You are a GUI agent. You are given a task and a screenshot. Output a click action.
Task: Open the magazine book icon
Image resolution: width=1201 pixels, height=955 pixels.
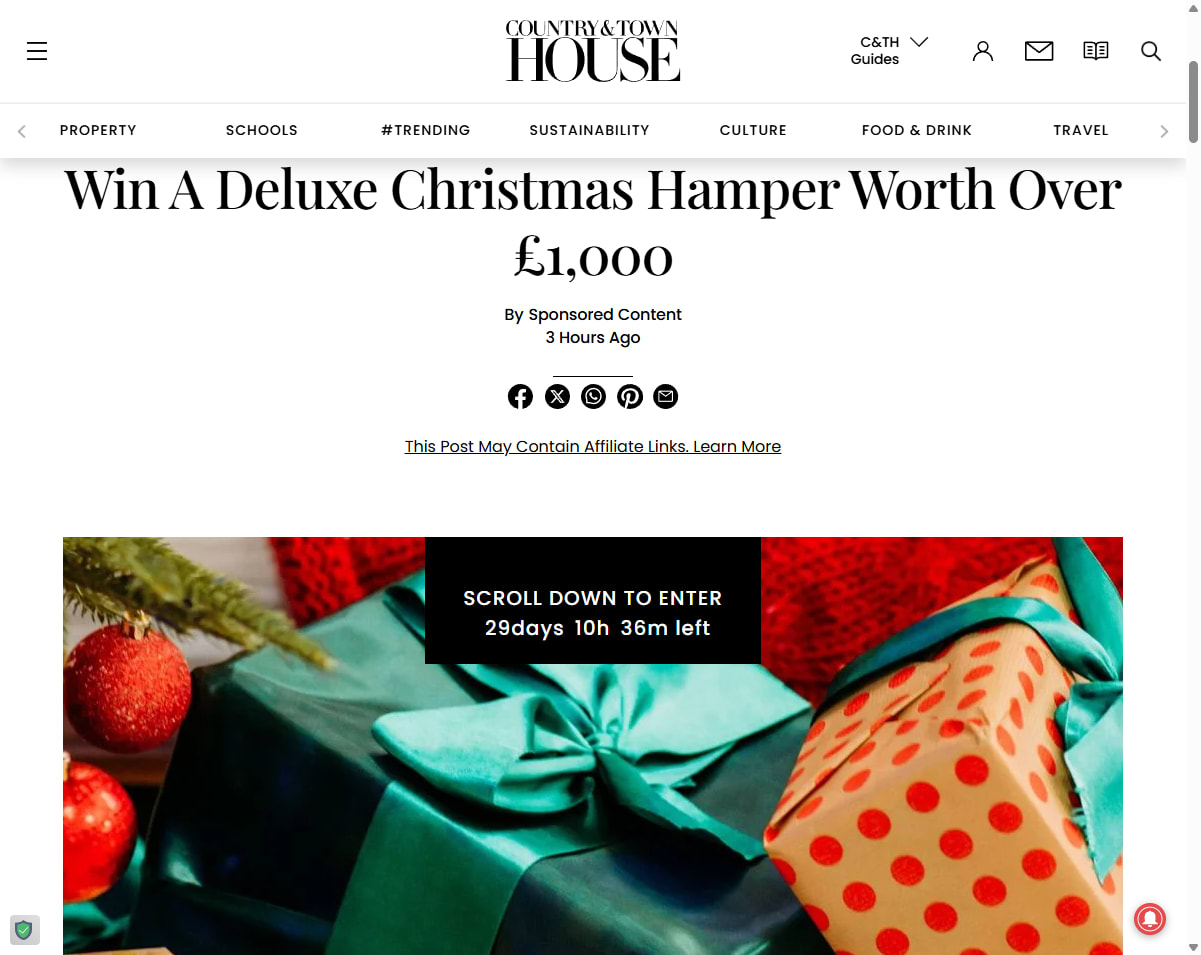pos(1096,51)
